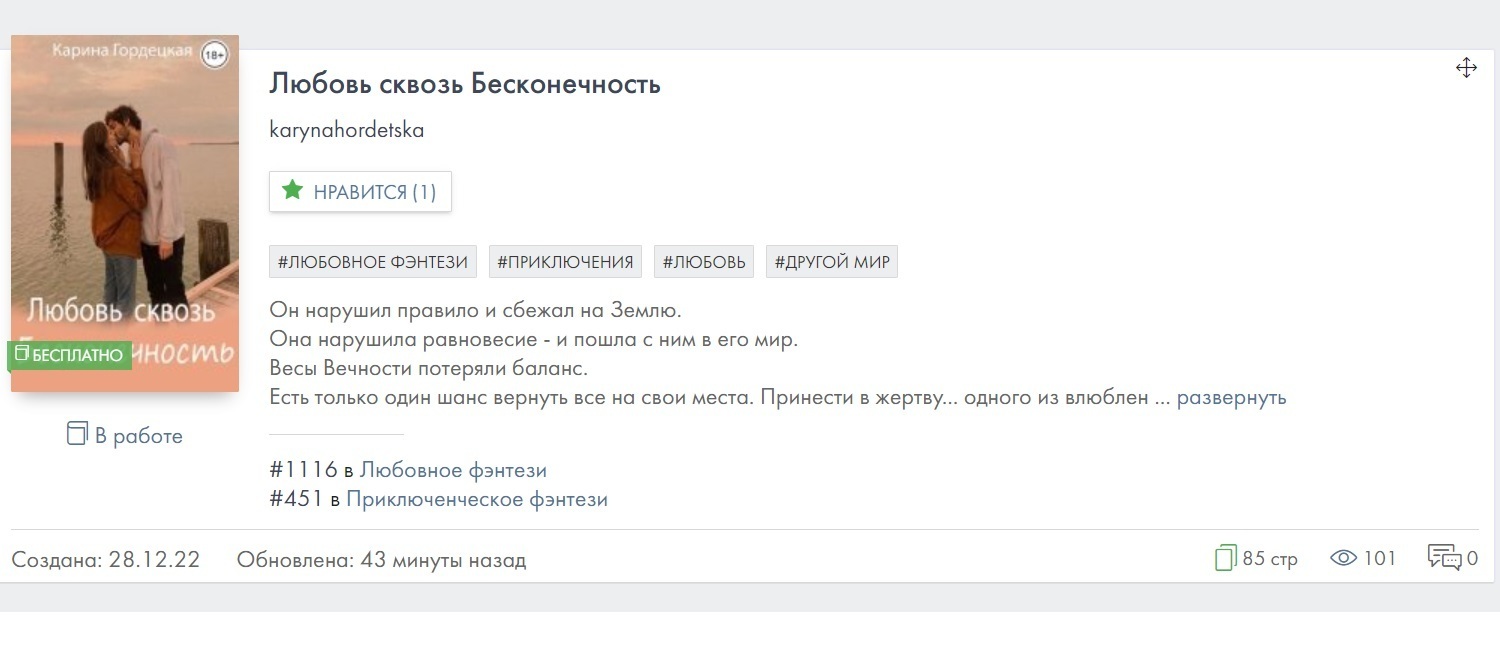Click the 18+ age rating badge
1500x648 pixels.
click(x=214, y=55)
